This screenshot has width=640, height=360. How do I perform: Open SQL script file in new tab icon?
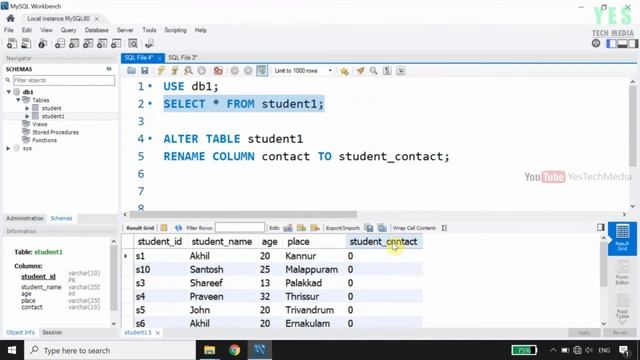[26, 43]
